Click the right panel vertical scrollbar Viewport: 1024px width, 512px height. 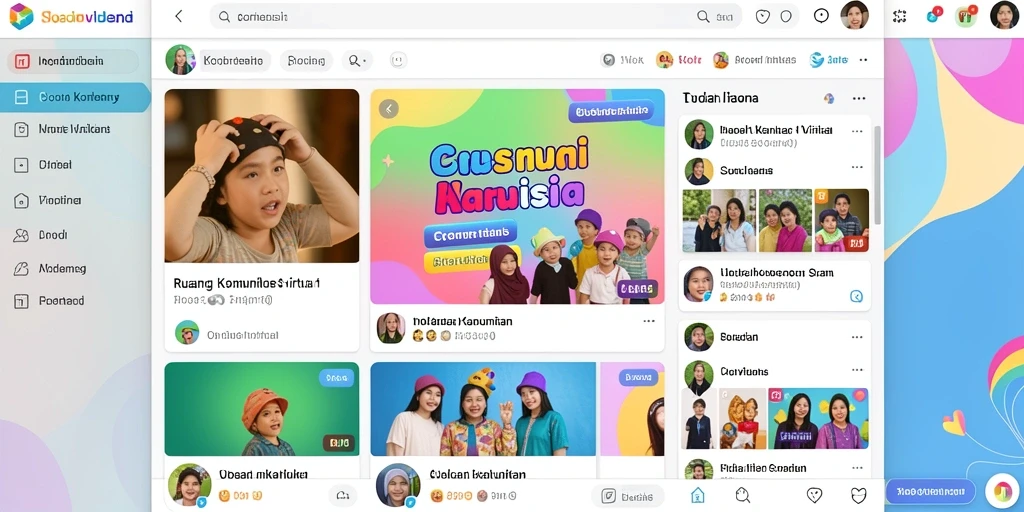pyautogui.click(x=877, y=175)
